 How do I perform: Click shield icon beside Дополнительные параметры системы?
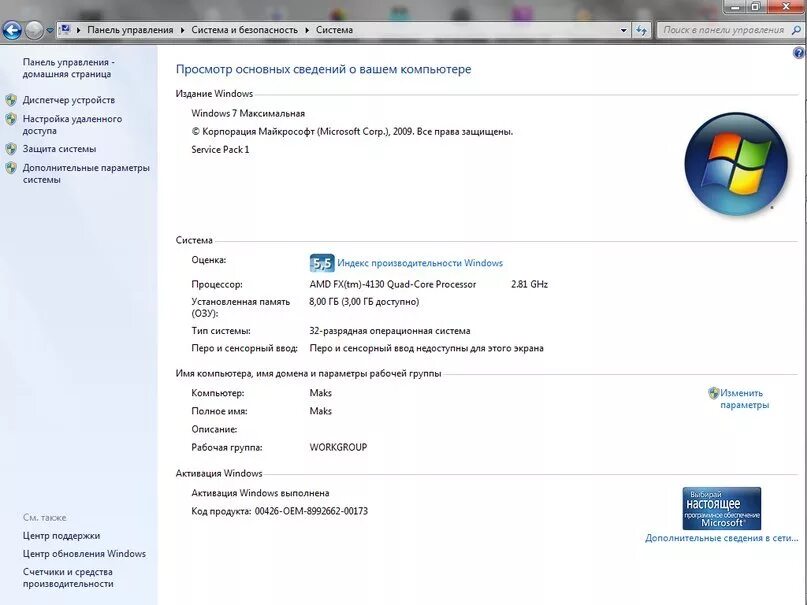11,168
